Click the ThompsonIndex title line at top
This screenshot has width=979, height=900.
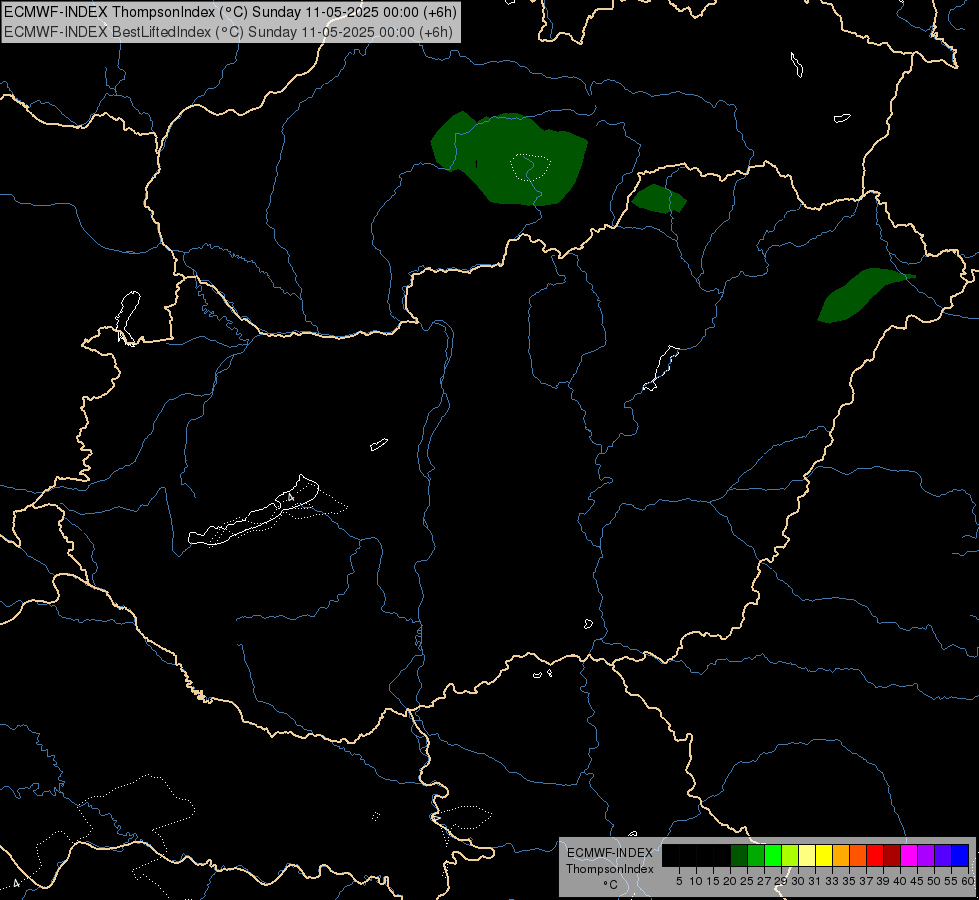click(230, 12)
